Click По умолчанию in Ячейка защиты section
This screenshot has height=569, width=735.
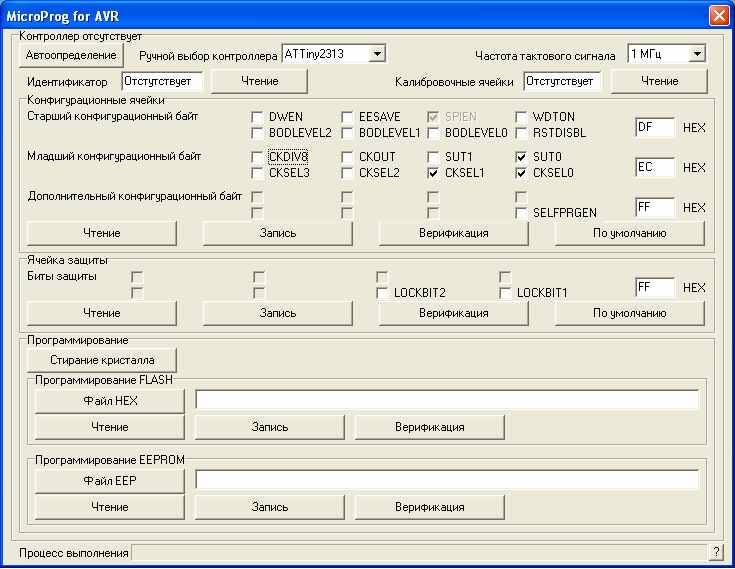click(630, 313)
